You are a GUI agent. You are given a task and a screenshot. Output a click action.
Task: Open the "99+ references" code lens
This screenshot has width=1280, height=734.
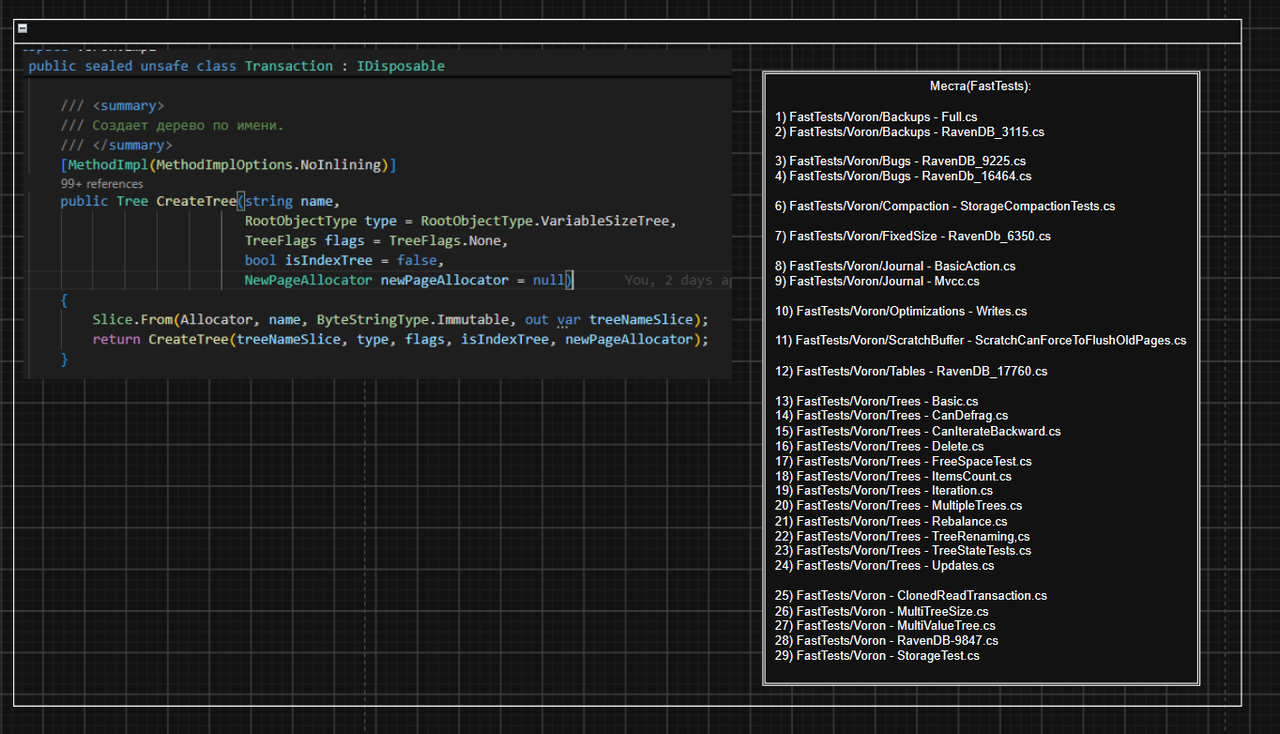pyautogui.click(x=102, y=184)
